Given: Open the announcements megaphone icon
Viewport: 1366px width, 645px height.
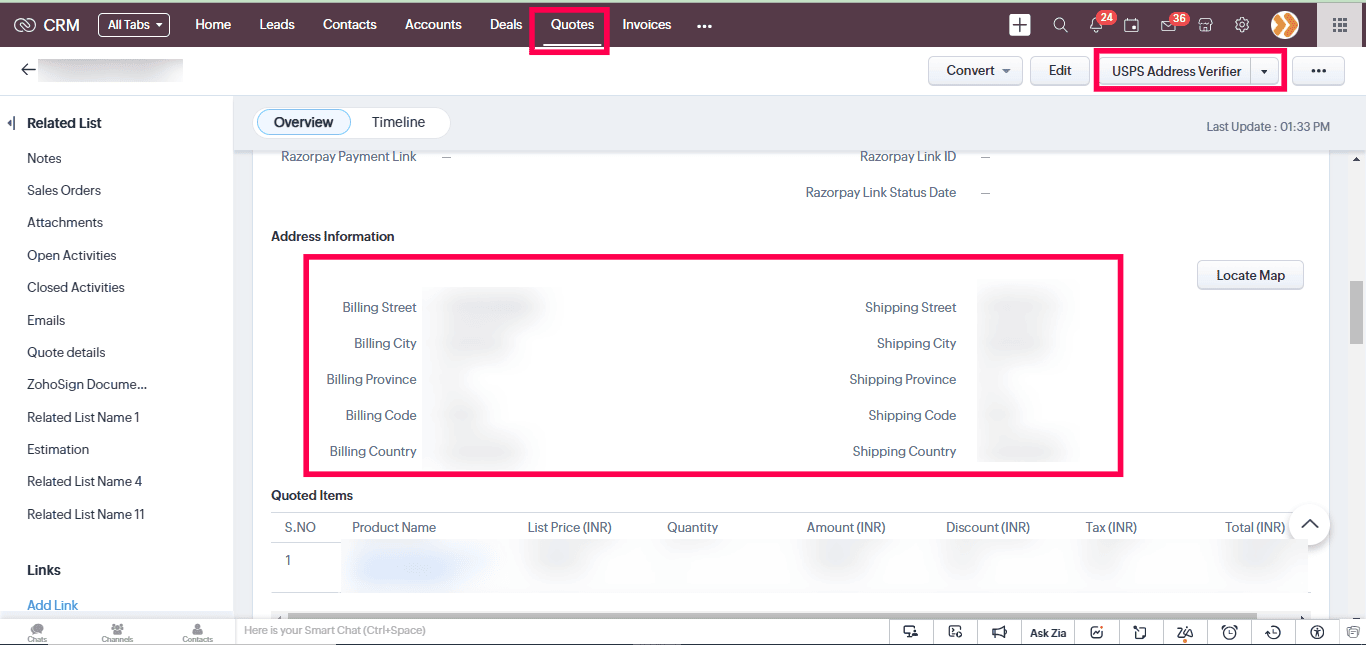Looking at the screenshot, I should (x=999, y=632).
